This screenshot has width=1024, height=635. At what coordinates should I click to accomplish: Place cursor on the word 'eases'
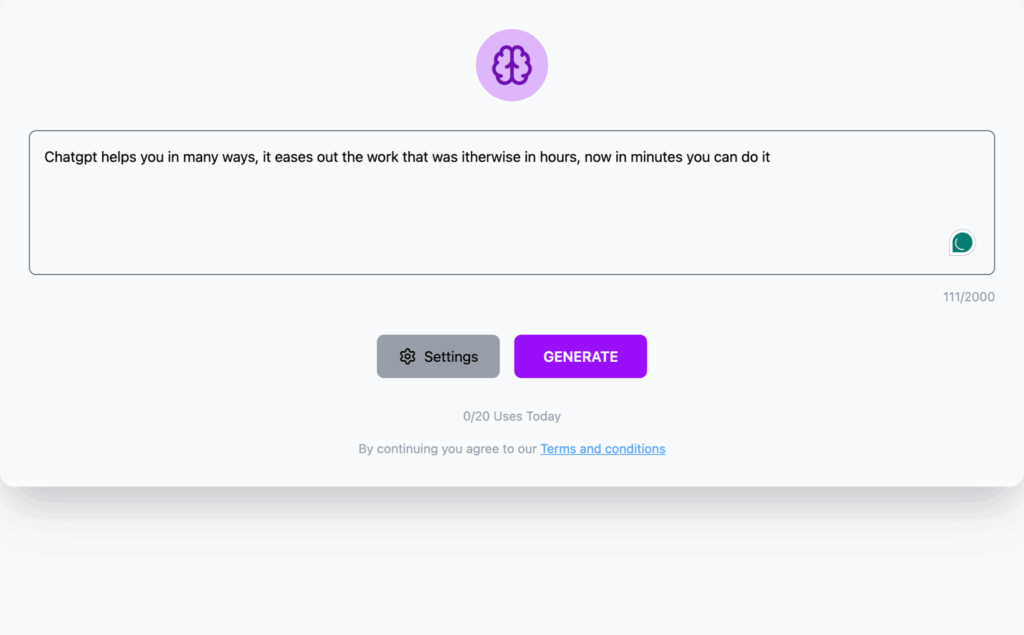pyautogui.click(x=294, y=157)
